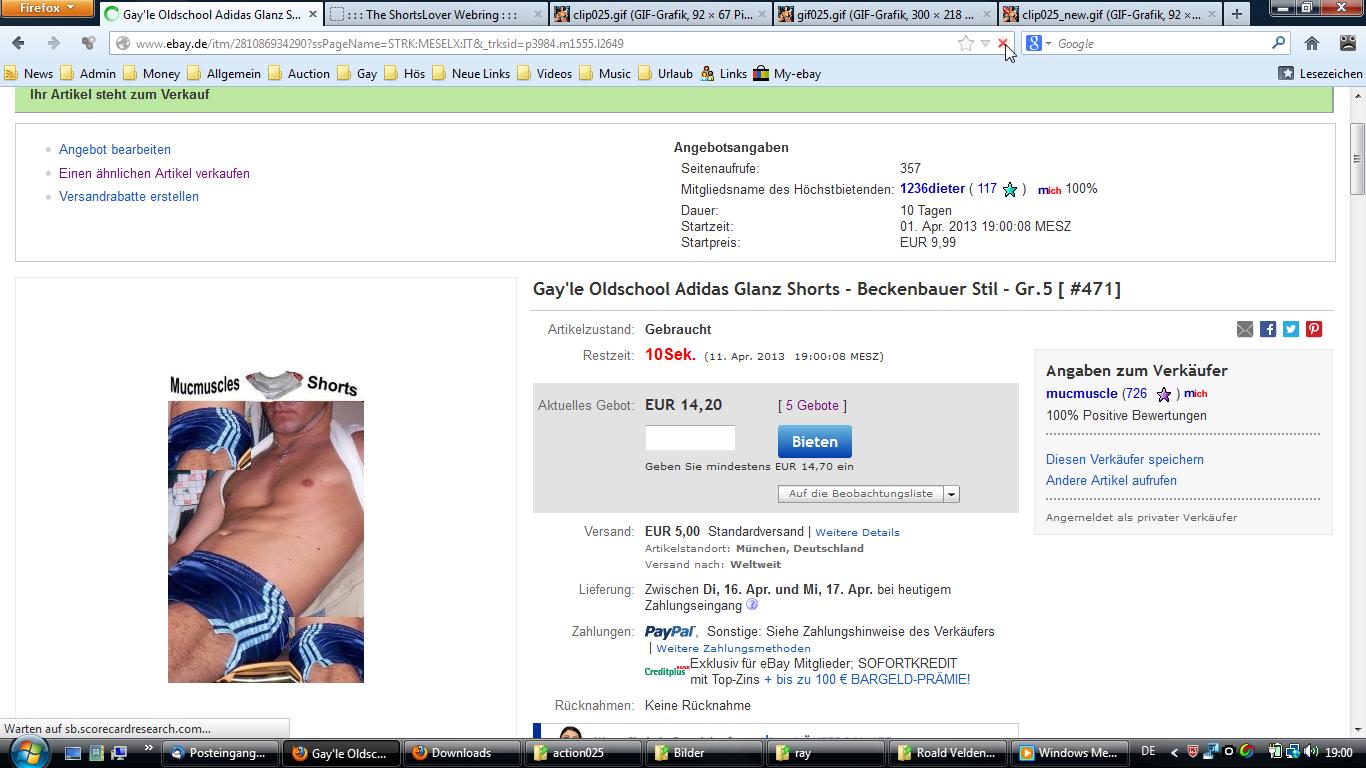Click the bid amount input field

(x=690, y=438)
